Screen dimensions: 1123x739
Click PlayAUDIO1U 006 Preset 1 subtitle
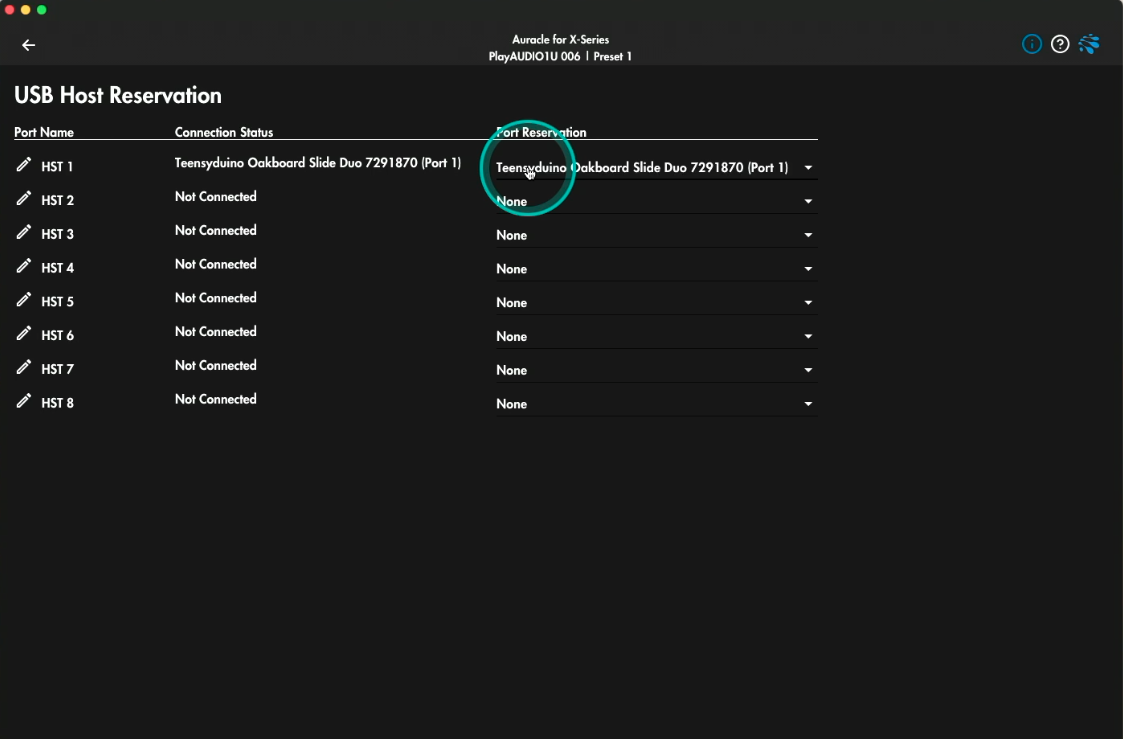pos(560,57)
